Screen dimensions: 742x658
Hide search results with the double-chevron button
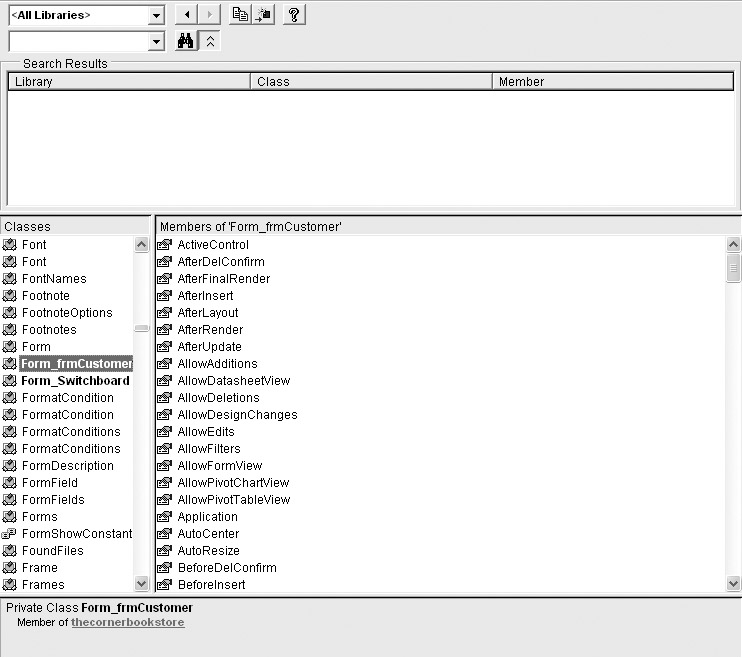210,41
